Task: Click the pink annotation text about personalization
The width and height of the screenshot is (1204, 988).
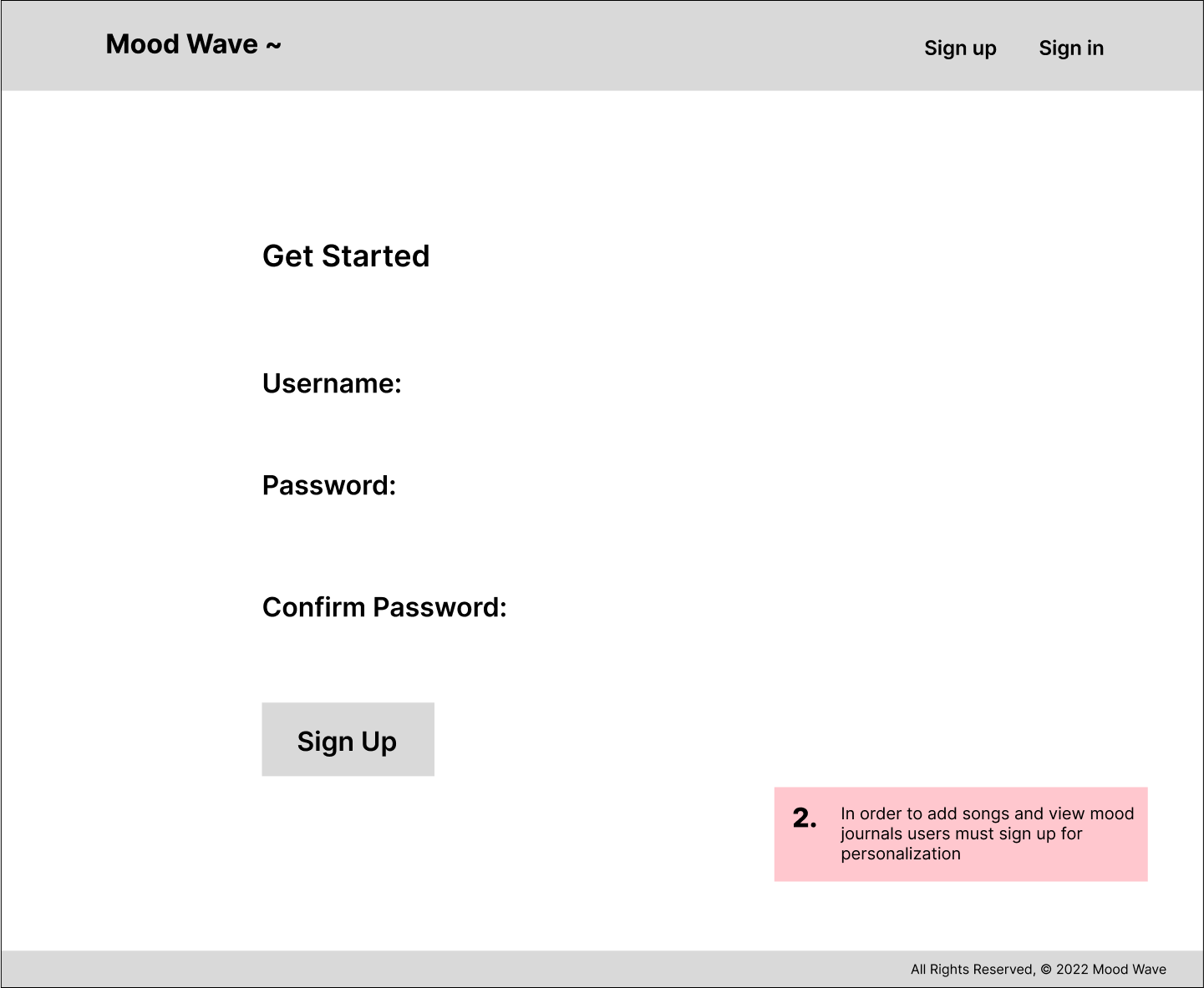Action: pos(987,833)
